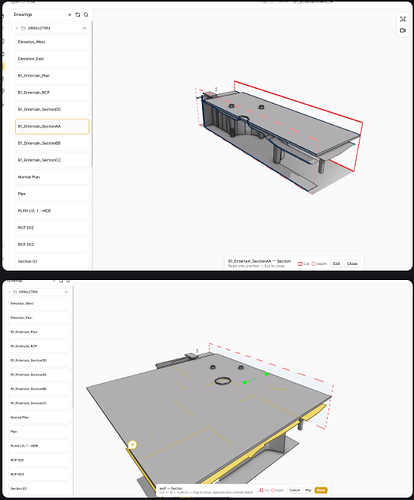Image resolution: width=414 pixels, height=500 pixels.
Task: Select B1_Entertain_SectionBB in the top drawings list
Action: [52, 143]
